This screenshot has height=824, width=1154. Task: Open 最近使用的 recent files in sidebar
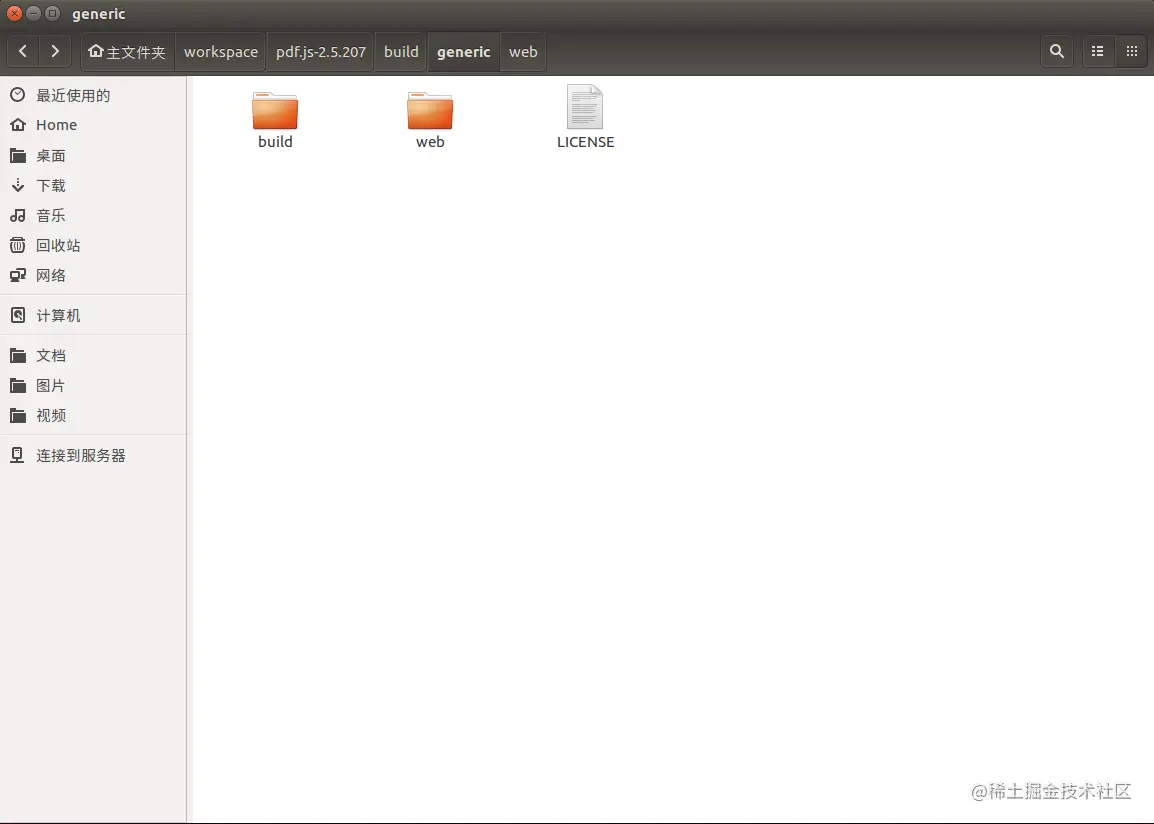click(x=93, y=95)
